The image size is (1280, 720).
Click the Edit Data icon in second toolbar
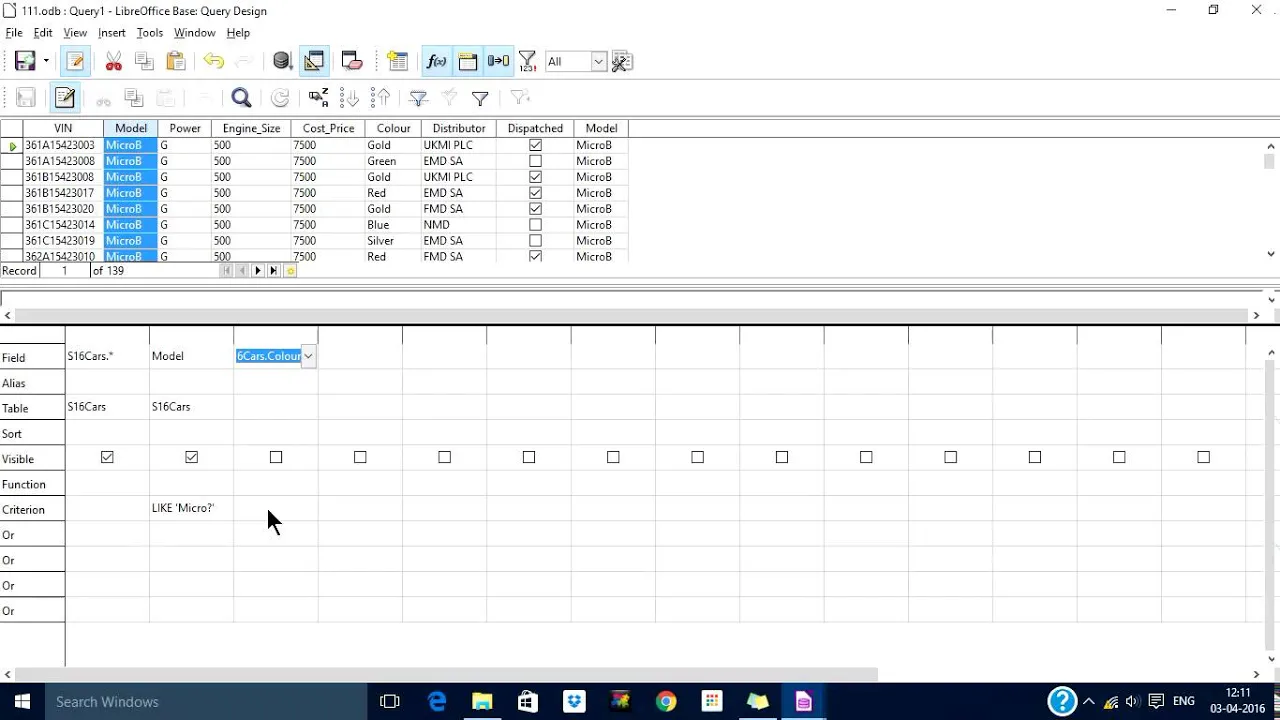click(65, 97)
